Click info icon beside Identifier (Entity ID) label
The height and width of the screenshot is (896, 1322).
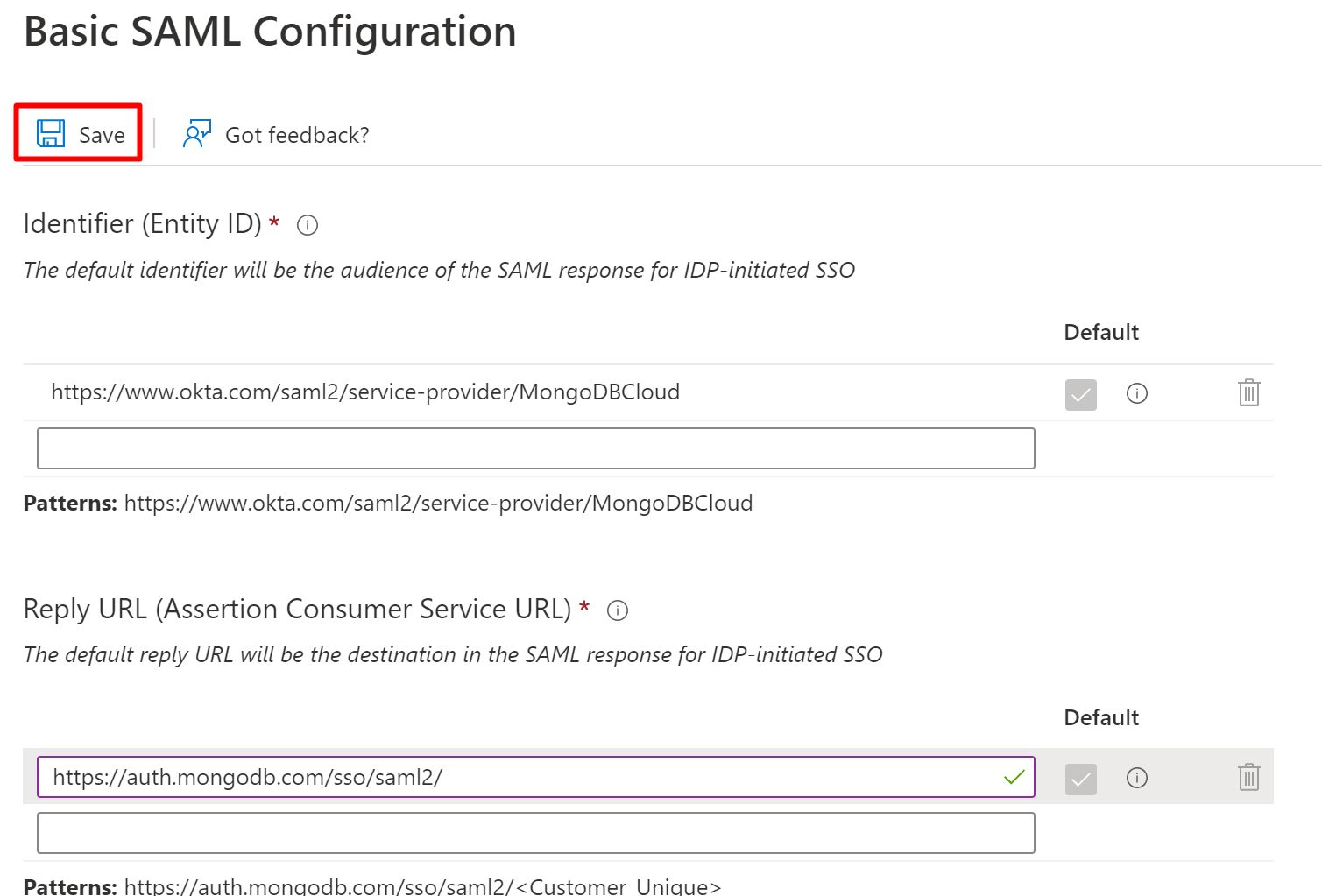pos(308,225)
